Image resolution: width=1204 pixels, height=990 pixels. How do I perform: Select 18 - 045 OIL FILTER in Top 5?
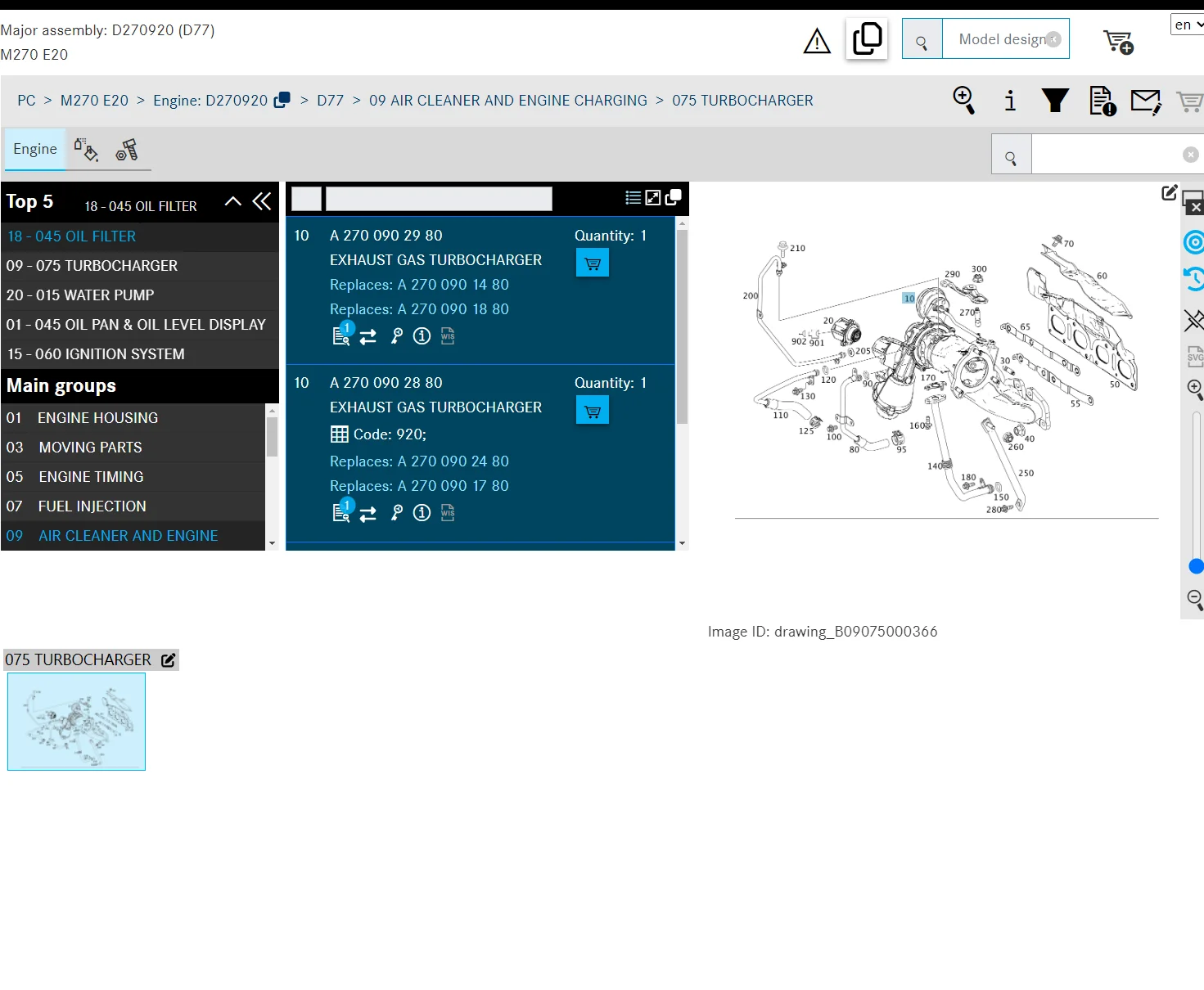[x=139, y=236]
